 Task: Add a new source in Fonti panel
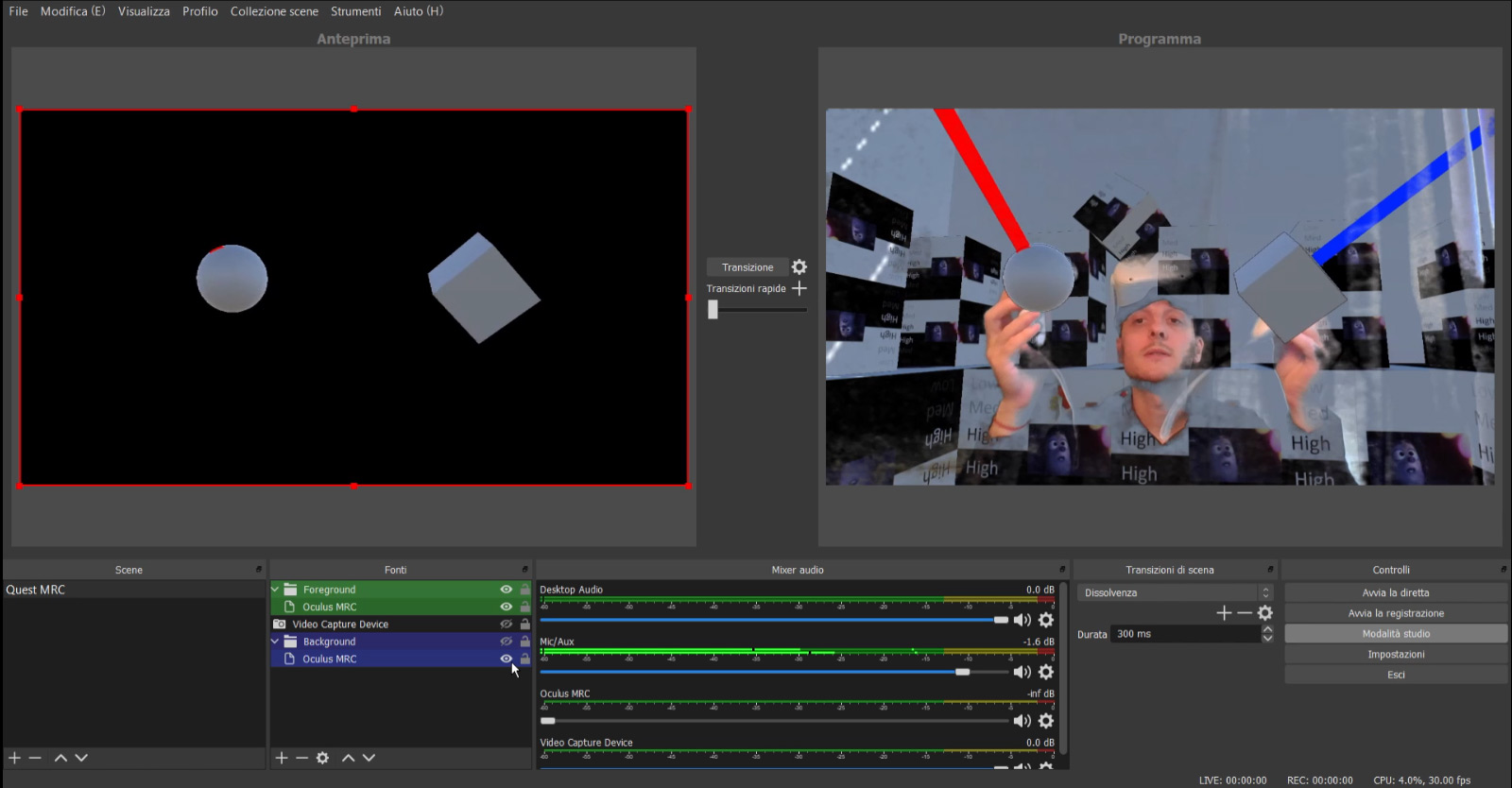[x=281, y=758]
